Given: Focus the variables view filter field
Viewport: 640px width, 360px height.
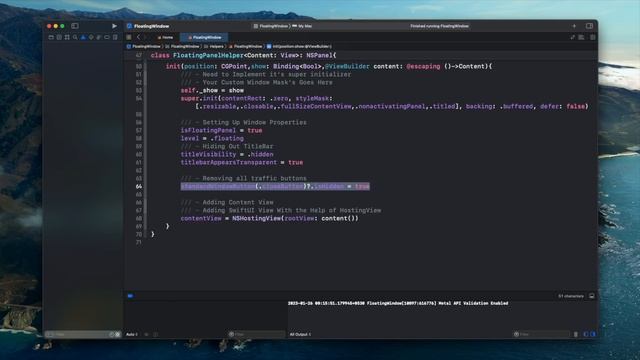Looking at the screenshot, I should point(256,334).
